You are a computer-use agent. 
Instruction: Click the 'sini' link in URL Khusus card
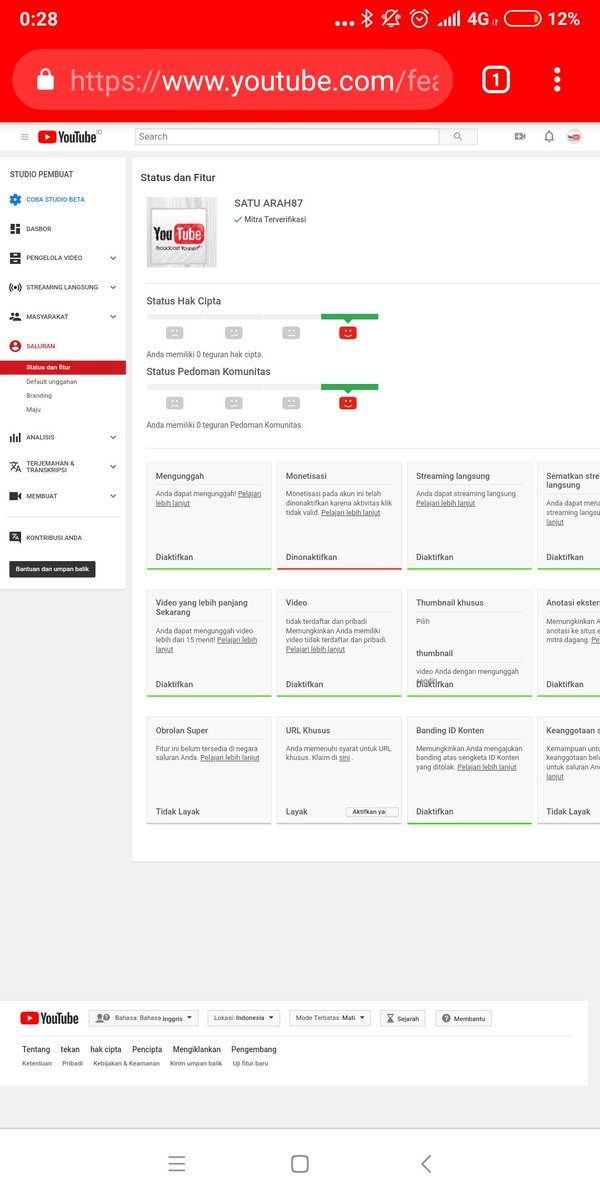tap(344, 758)
